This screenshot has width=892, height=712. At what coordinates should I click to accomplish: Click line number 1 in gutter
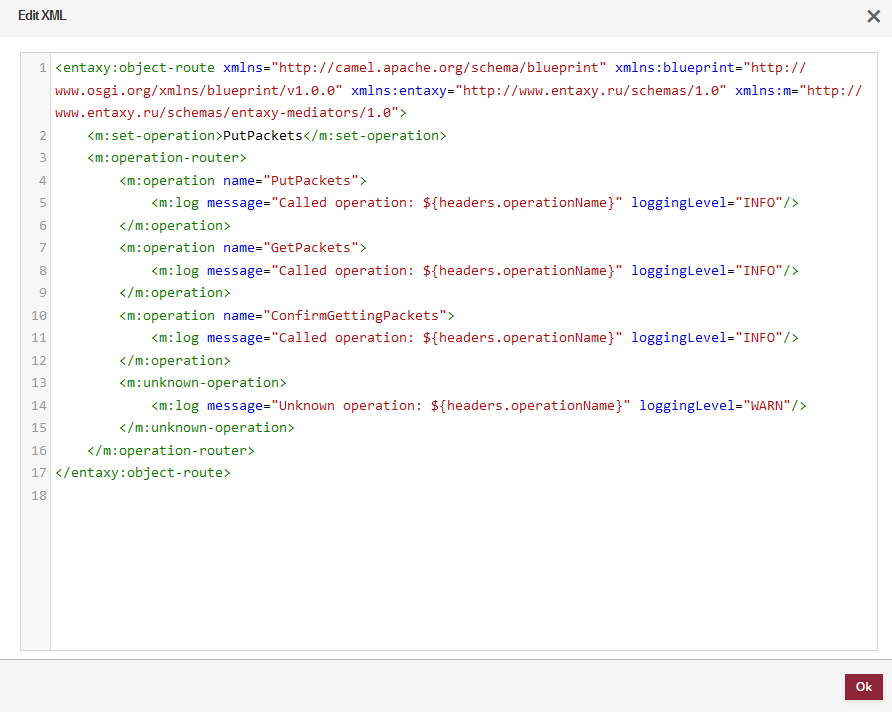[42, 68]
